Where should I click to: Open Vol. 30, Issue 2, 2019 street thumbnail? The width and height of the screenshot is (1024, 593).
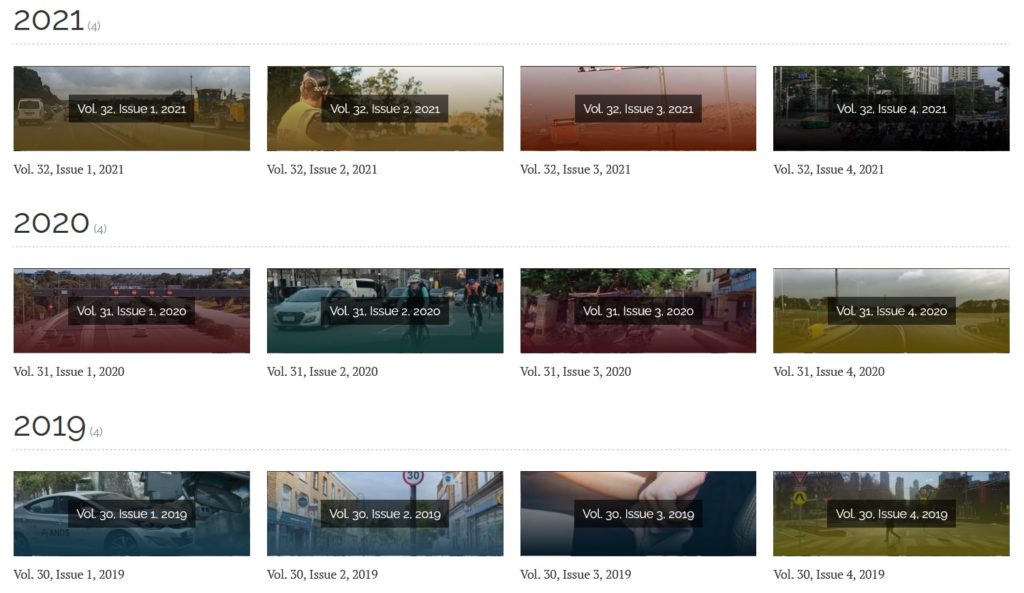point(385,514)
